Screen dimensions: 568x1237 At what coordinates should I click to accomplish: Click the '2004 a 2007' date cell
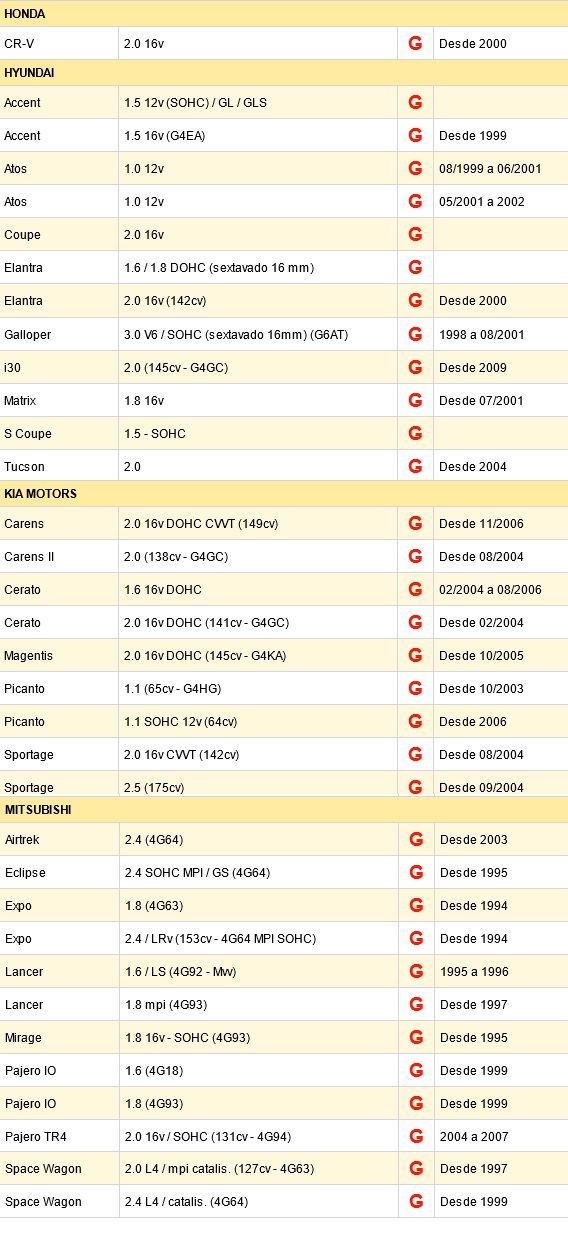(x=501, y=1136)
